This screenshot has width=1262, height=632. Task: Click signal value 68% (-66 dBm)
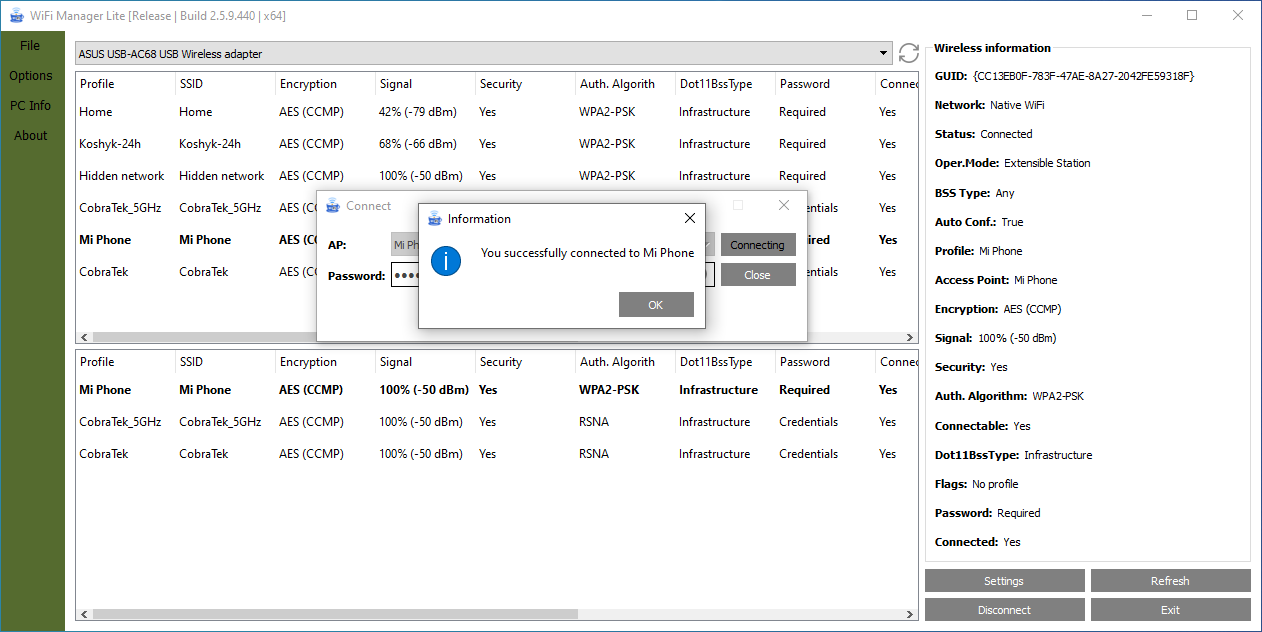417,144
